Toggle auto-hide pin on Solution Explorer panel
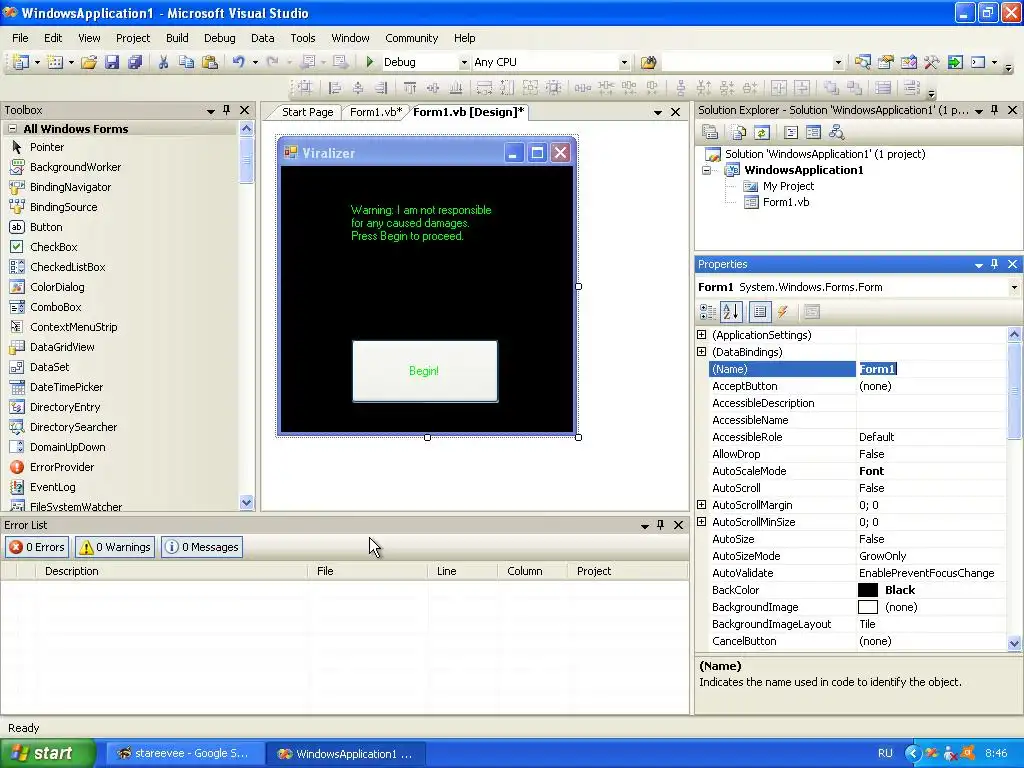 (x=994, y=110)
